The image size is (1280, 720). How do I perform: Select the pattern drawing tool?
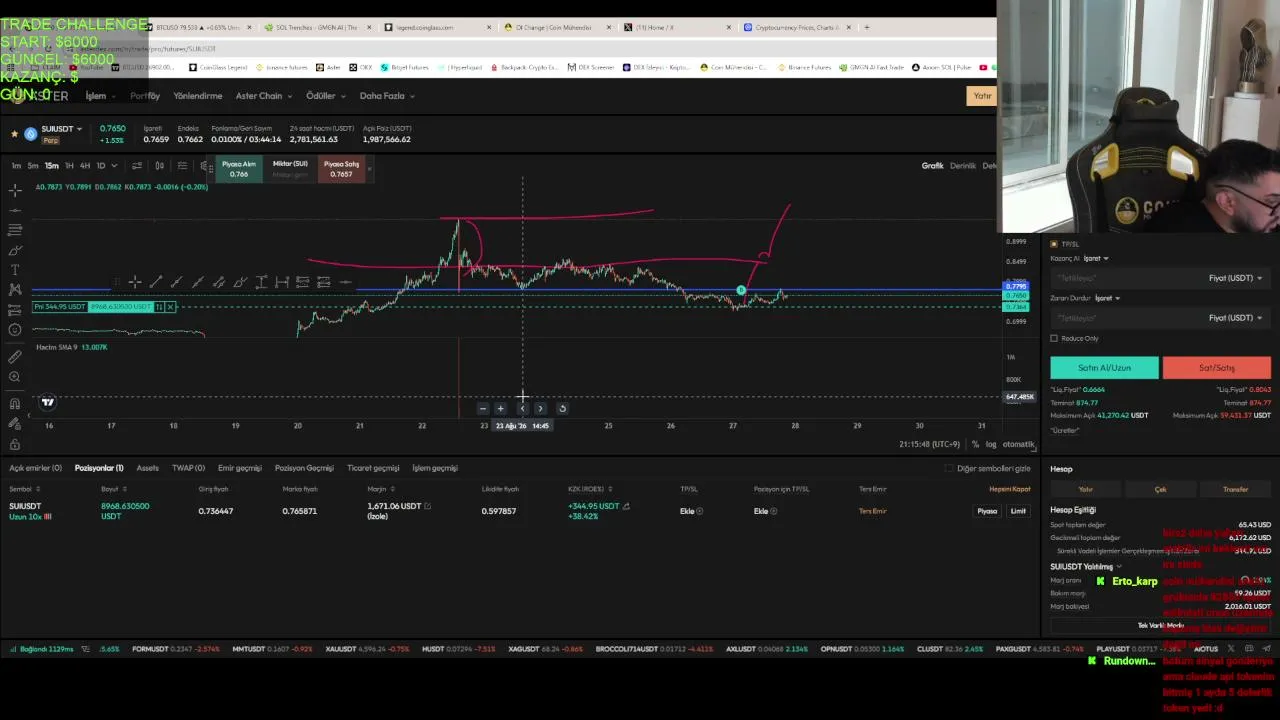point(15,290)
